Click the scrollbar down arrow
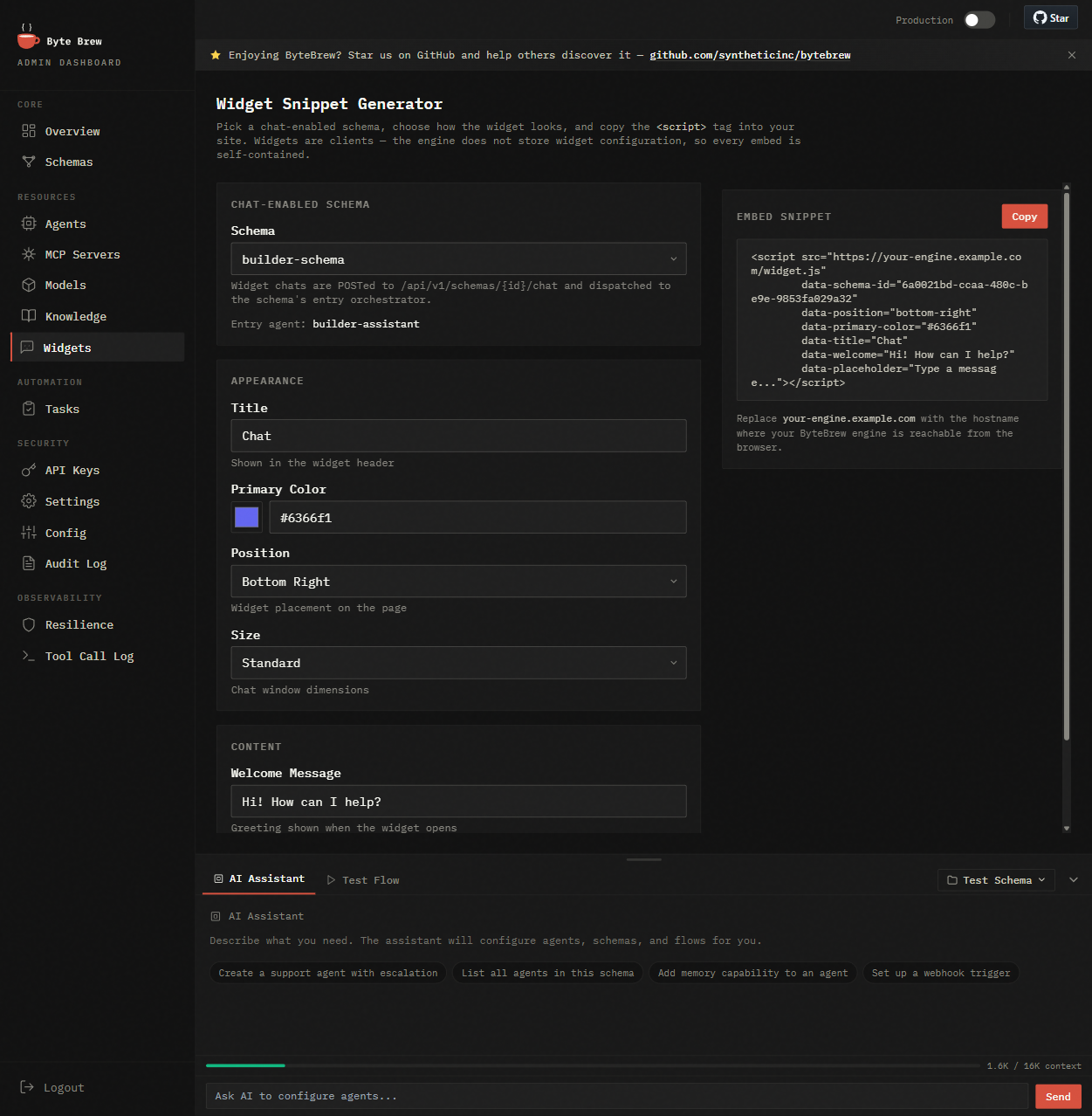The image size is (1092, 1116). (1067, 828)
